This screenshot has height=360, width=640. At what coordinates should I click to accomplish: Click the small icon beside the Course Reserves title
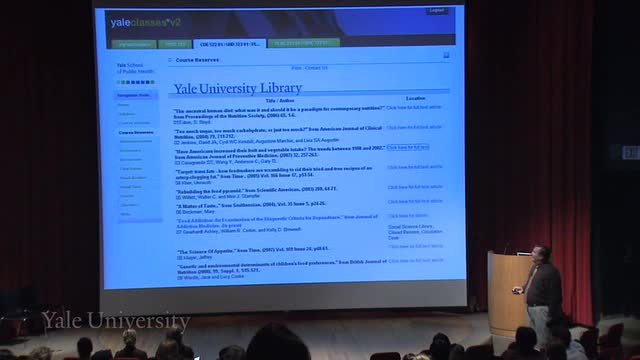(x=170, y=60)
